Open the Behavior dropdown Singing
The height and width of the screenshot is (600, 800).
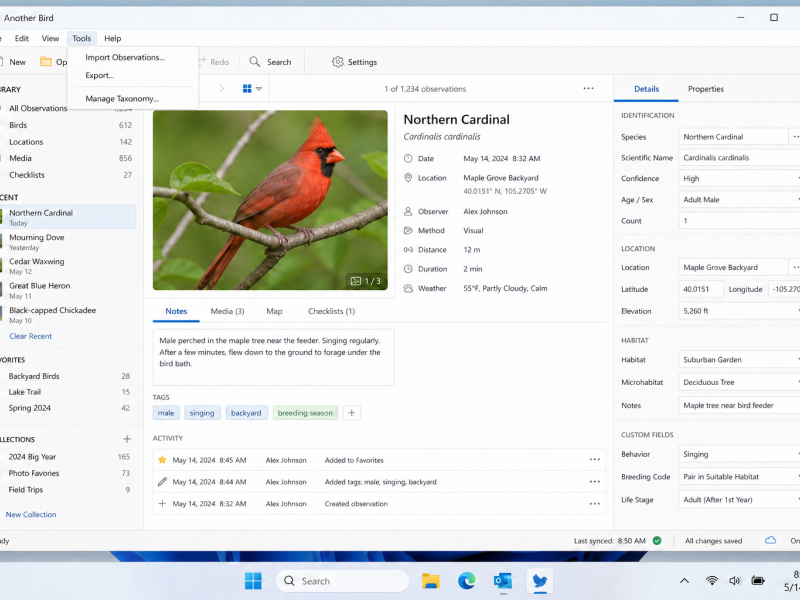pos(739,454)
